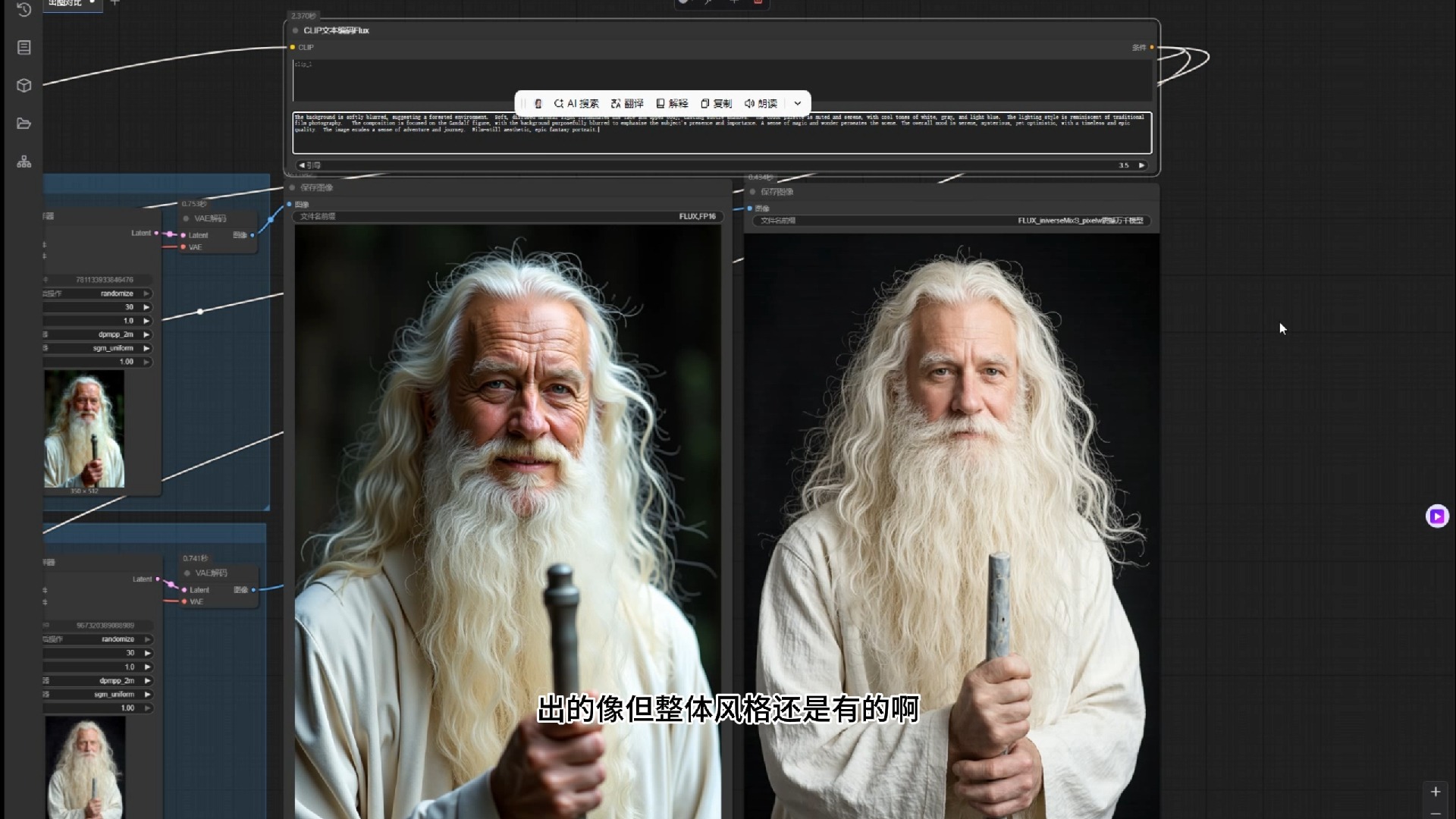Click Latent input socket on lower VAE解码 node

coord(184,589)
